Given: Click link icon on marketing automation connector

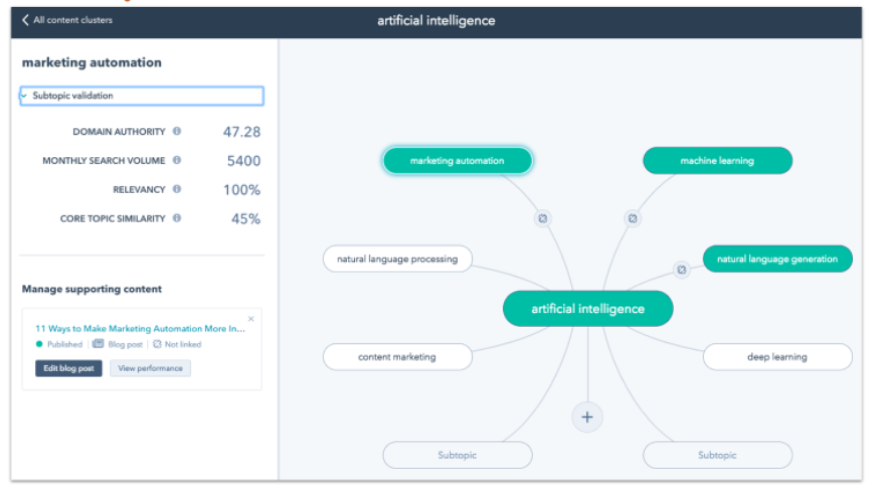Looking at the screenshot, I should (543, 218).
